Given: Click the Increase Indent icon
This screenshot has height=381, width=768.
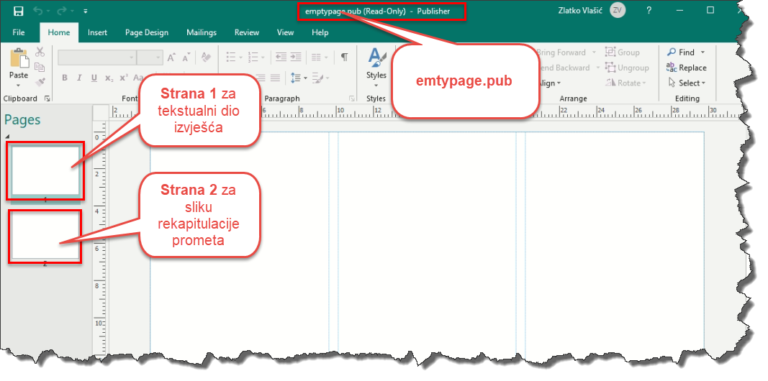Looking at the screenshot, I should [x=295, y=57].
